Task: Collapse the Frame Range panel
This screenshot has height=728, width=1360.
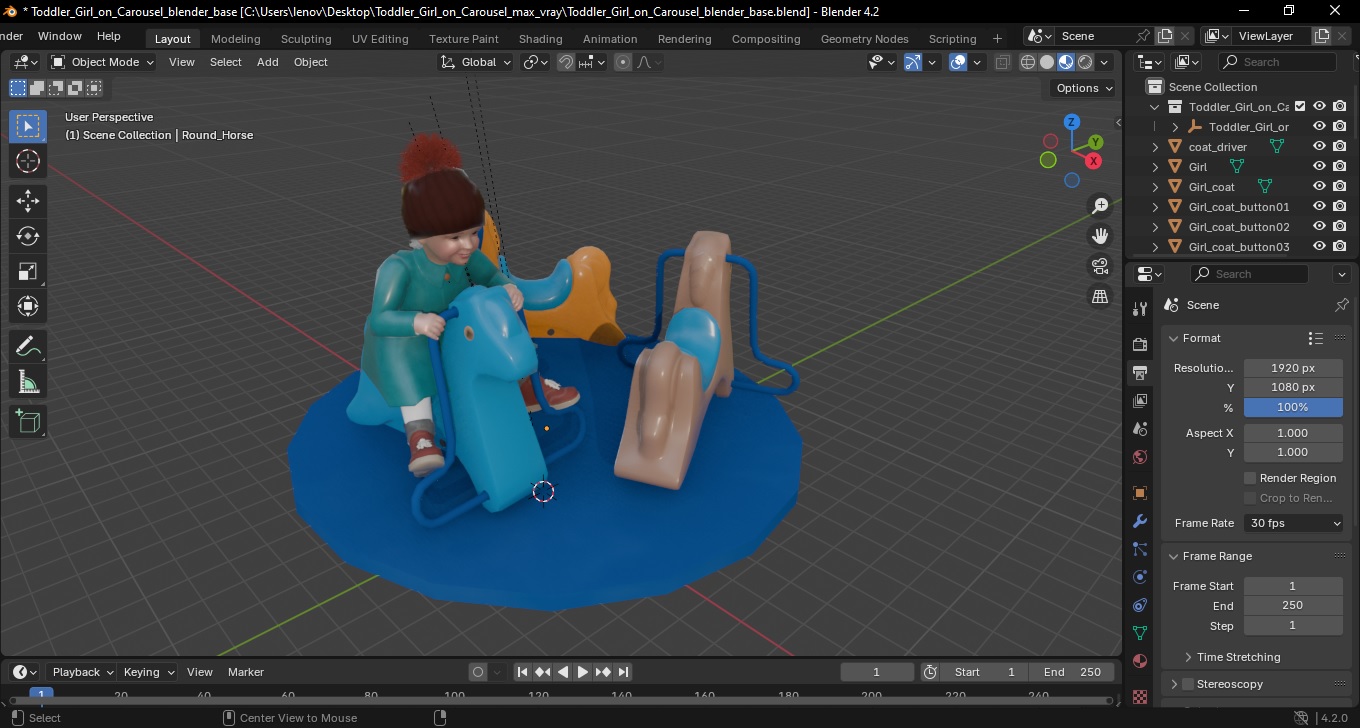Action: tap(1175, 556)
